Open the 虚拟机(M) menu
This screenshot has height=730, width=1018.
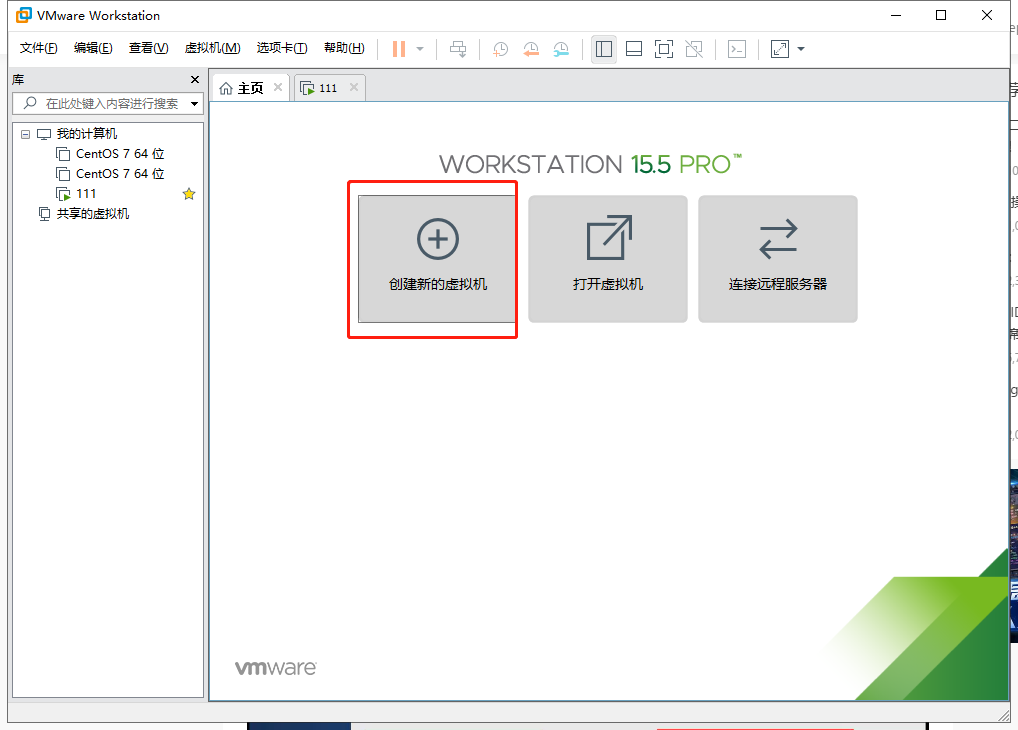[212, 48]
